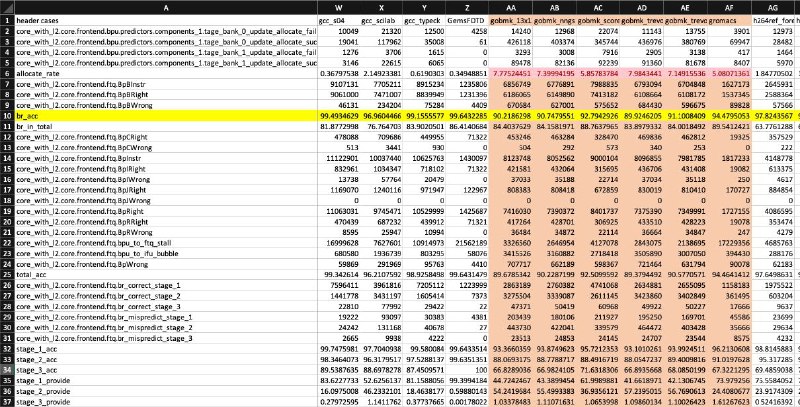800x407 pixels.
Task: Click the 'allocate_rate' row label
Action: [x=40, y=74]
